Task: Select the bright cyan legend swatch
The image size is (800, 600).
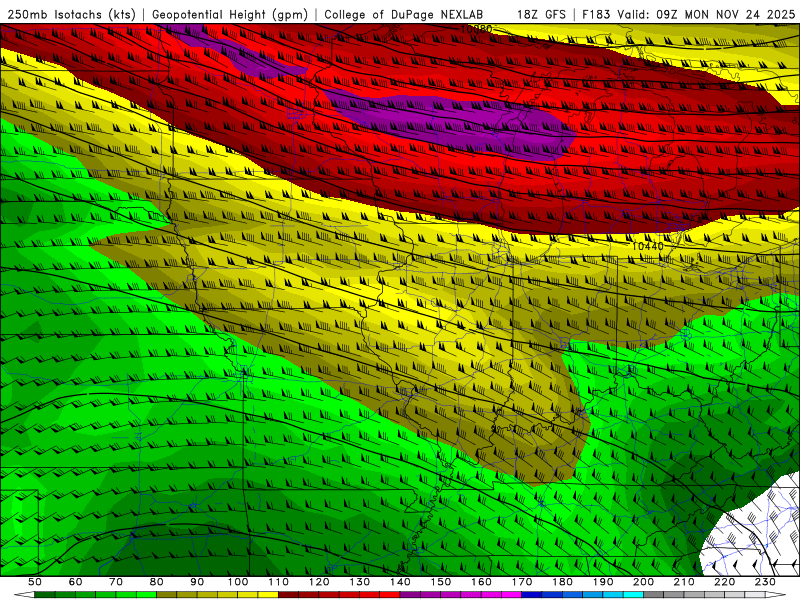Action: [x=633, y=594]
